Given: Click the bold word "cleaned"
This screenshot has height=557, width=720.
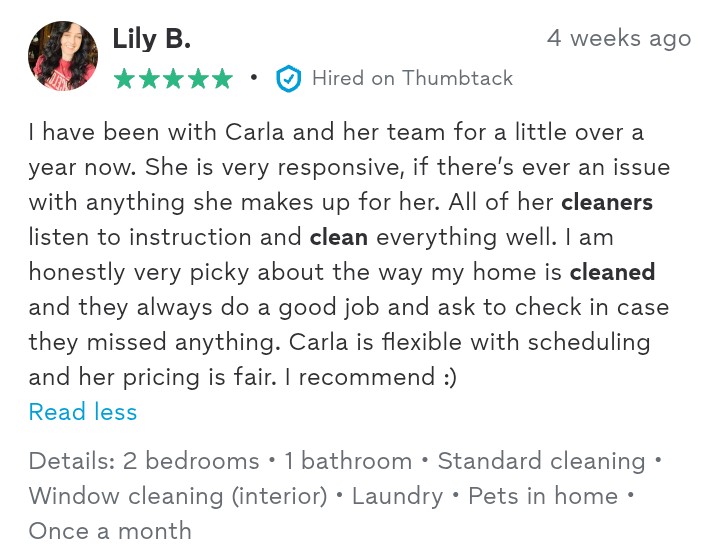Looking at the screenshot, I should [x=613, y=272].
